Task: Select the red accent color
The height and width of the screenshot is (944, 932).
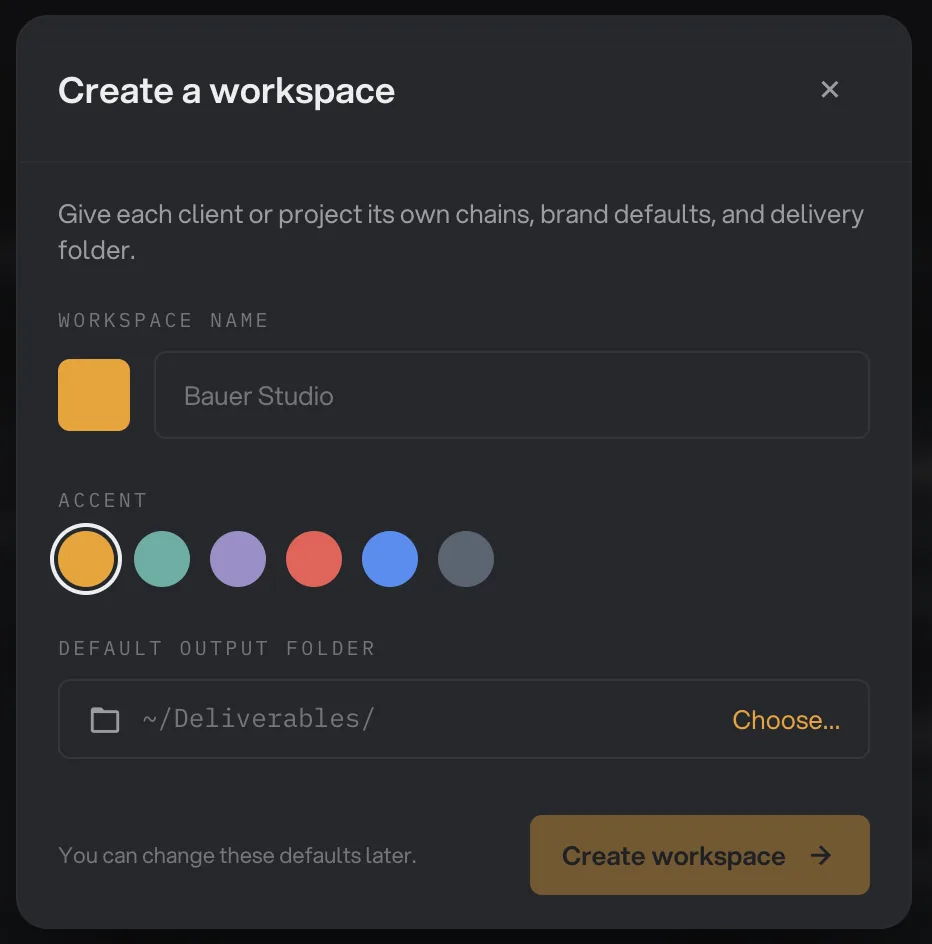Action: tap(314, 559)
